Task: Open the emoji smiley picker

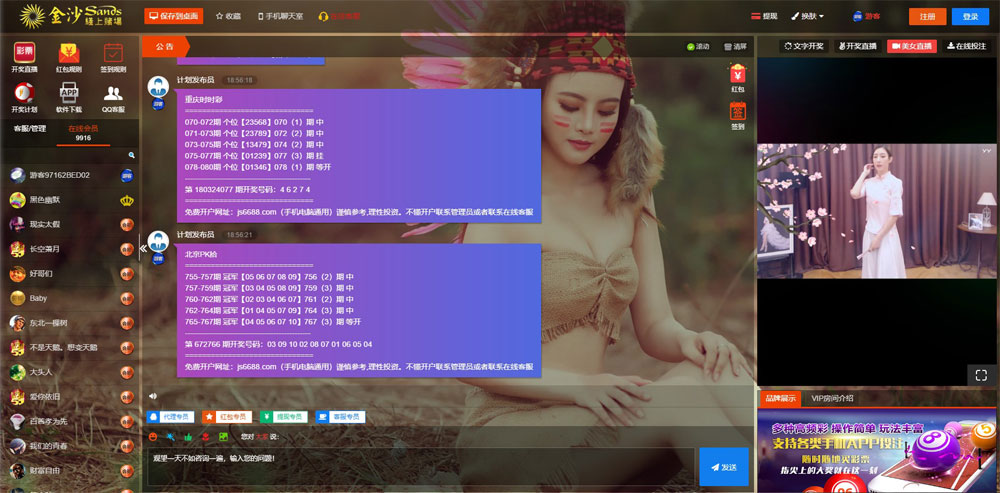Action: [x=153, y=437]
